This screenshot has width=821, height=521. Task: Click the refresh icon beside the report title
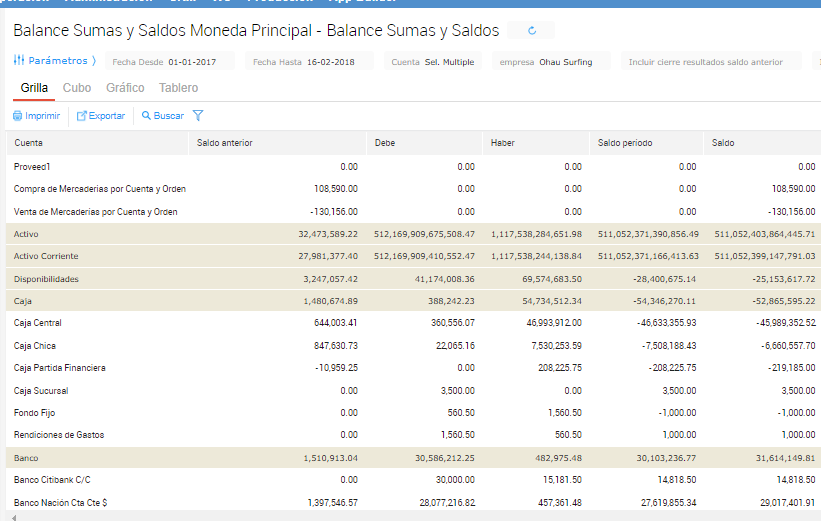click(x=532, y=31)
